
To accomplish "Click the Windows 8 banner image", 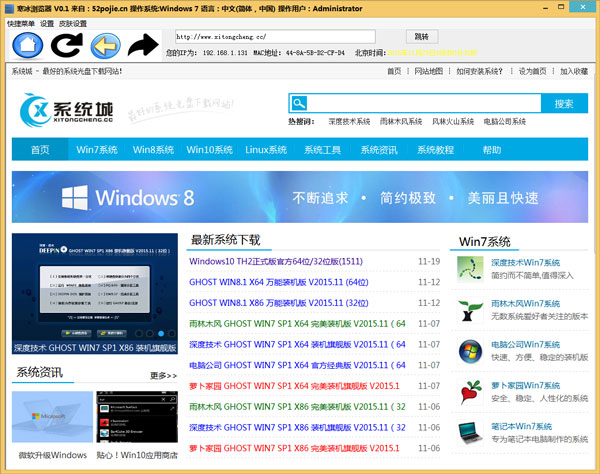I will click(x=300, y=197).
